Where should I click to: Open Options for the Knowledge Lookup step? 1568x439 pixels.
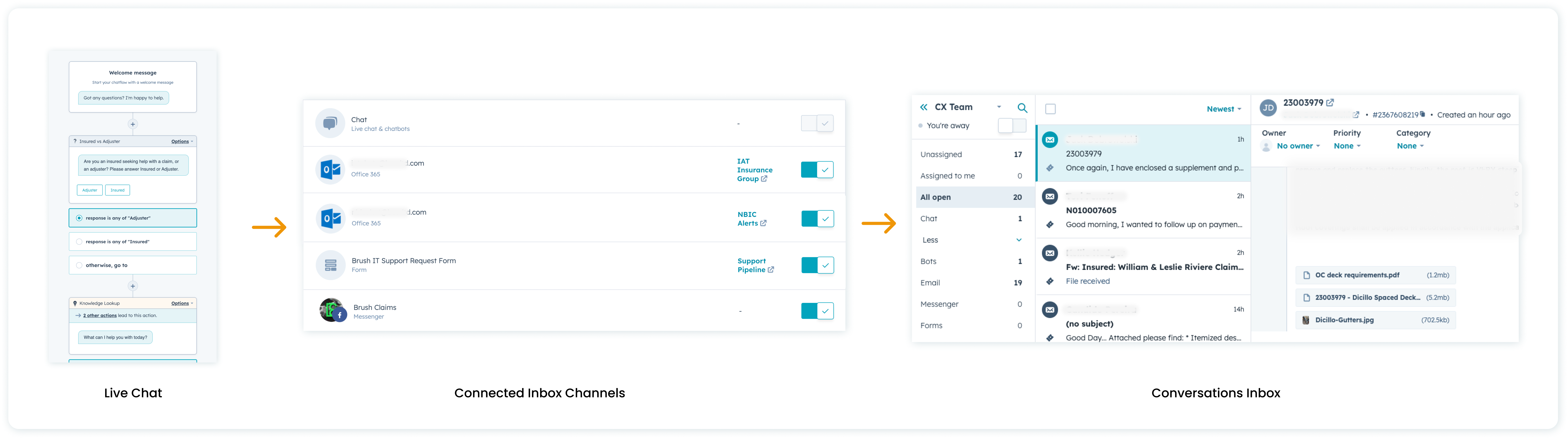tap(182, 304)
